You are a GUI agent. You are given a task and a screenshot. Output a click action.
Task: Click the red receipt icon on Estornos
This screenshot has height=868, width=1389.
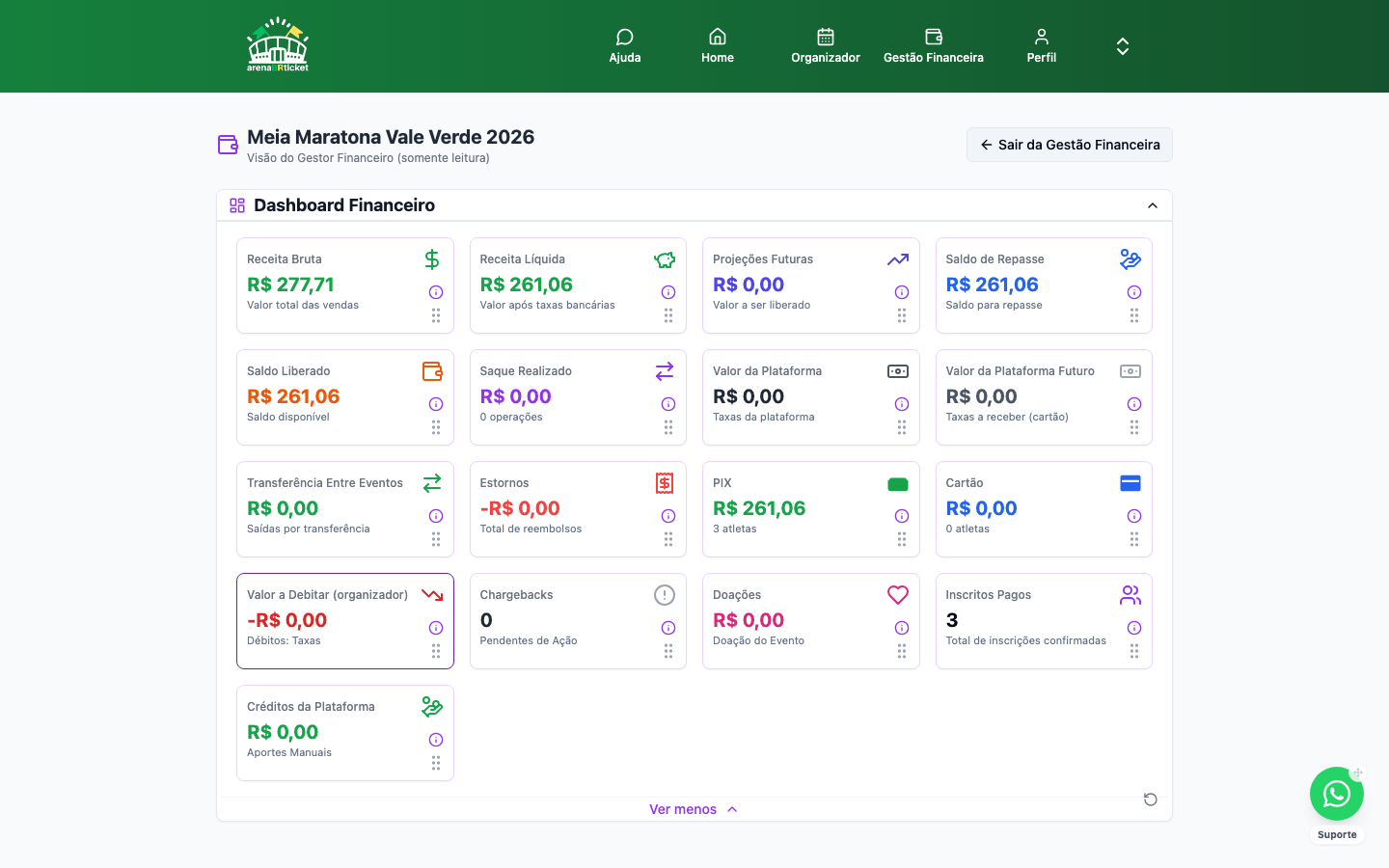665,483
